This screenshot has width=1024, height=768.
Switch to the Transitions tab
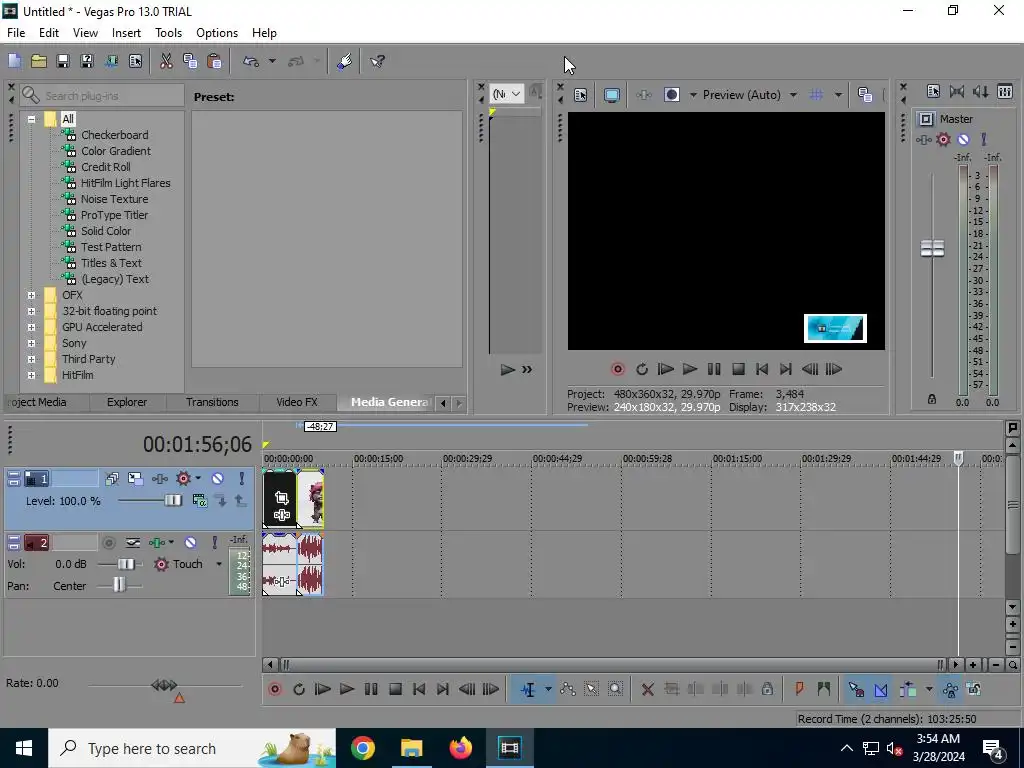click(x=212, y=402)
